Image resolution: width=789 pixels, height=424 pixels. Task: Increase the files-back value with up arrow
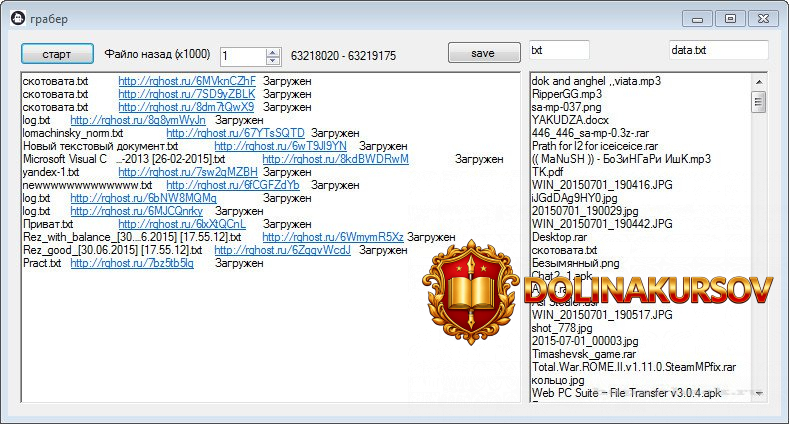coord(273,51)
